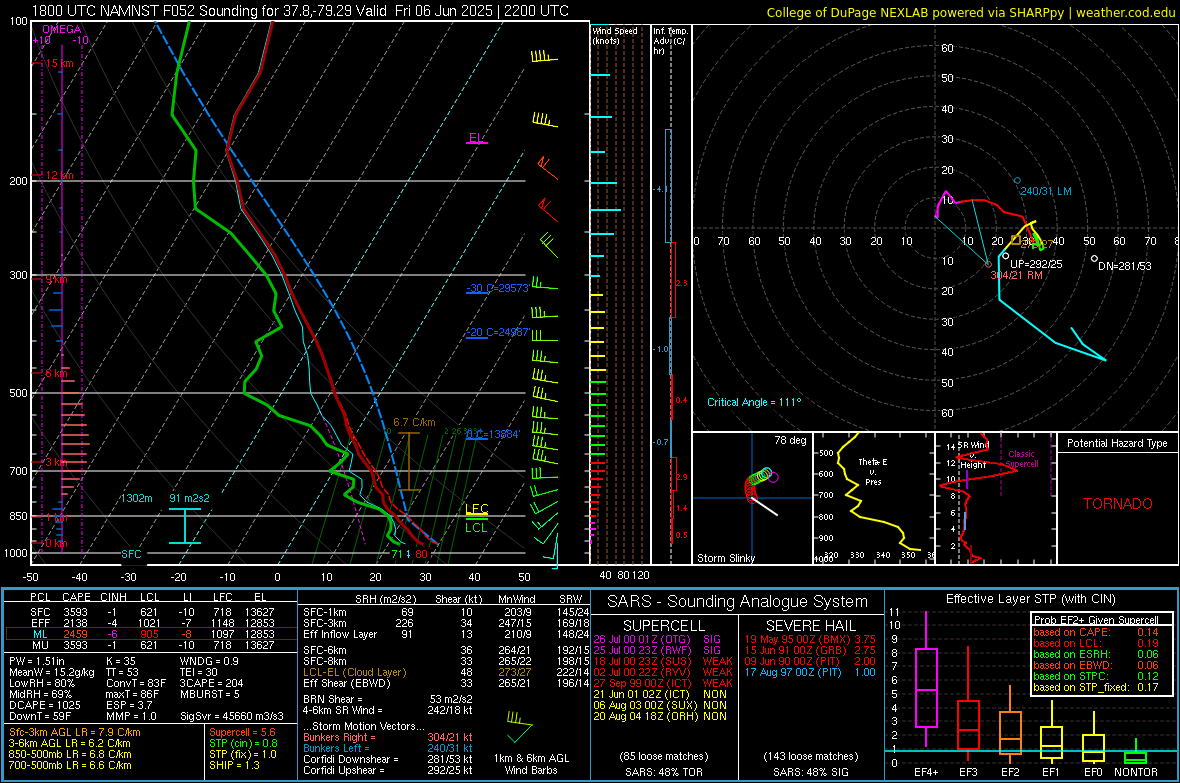Click the 'Eff Inflow Layer' row

coord(444,634)
